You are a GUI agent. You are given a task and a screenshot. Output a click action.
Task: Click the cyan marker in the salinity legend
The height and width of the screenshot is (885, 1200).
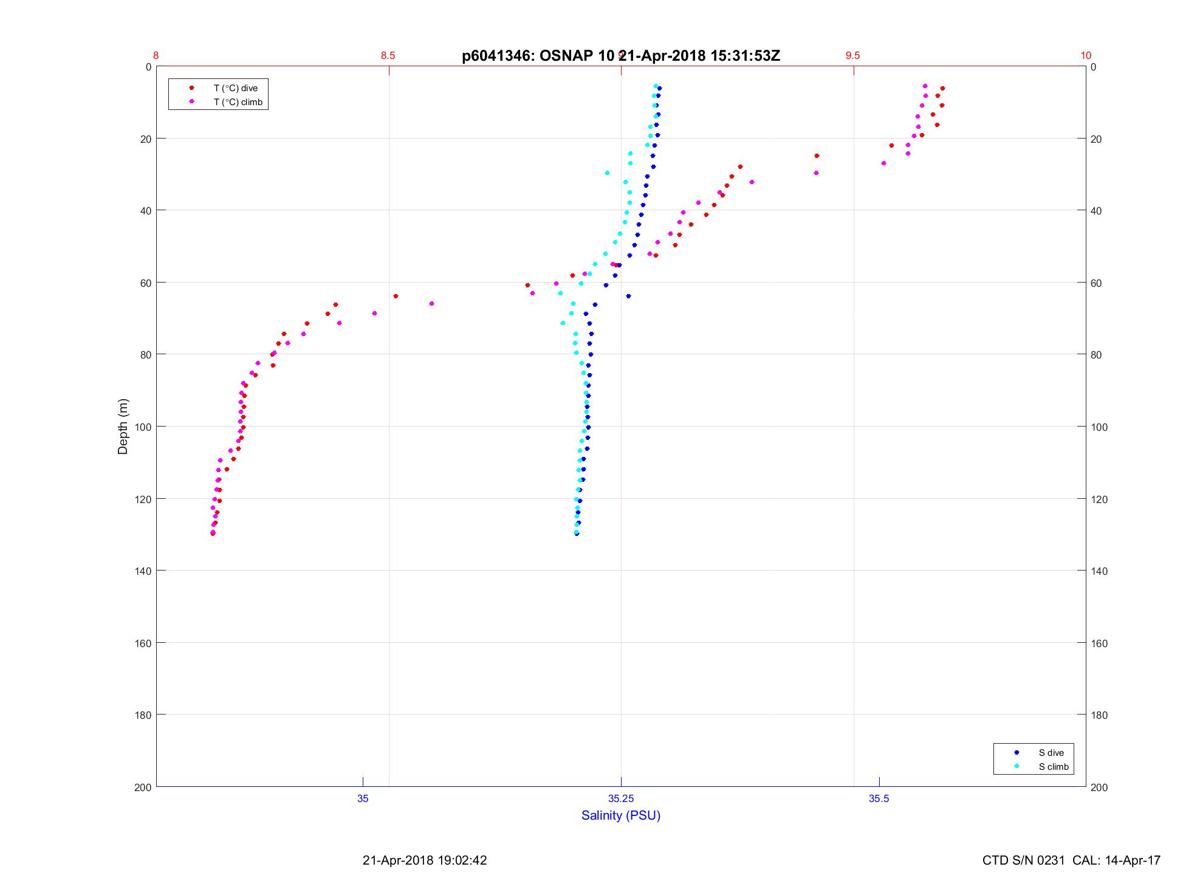[1017, 766]
